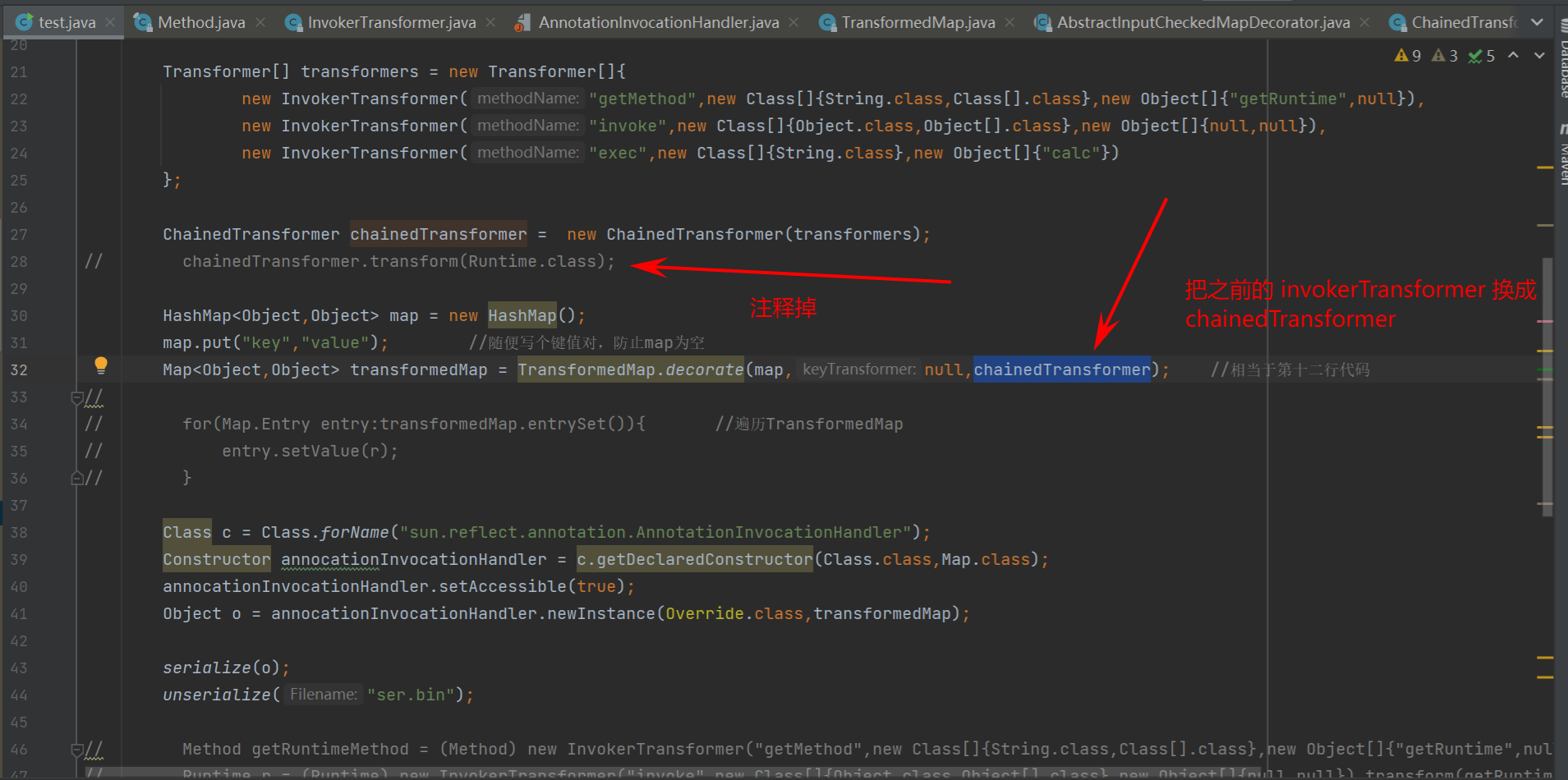Click the "invoke" string on line 23
This screenshot has height=780, width=1568.
click(x=628, y=126)
